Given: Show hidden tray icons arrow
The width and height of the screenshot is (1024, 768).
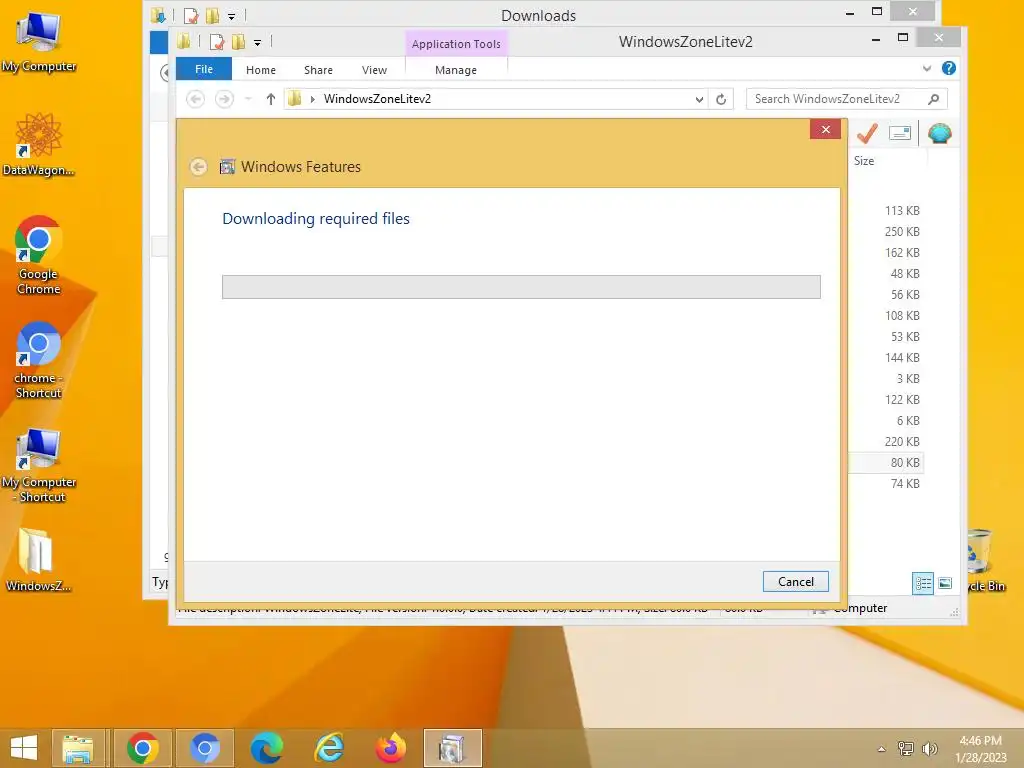Looking at the screenshot, I should 882,749.
